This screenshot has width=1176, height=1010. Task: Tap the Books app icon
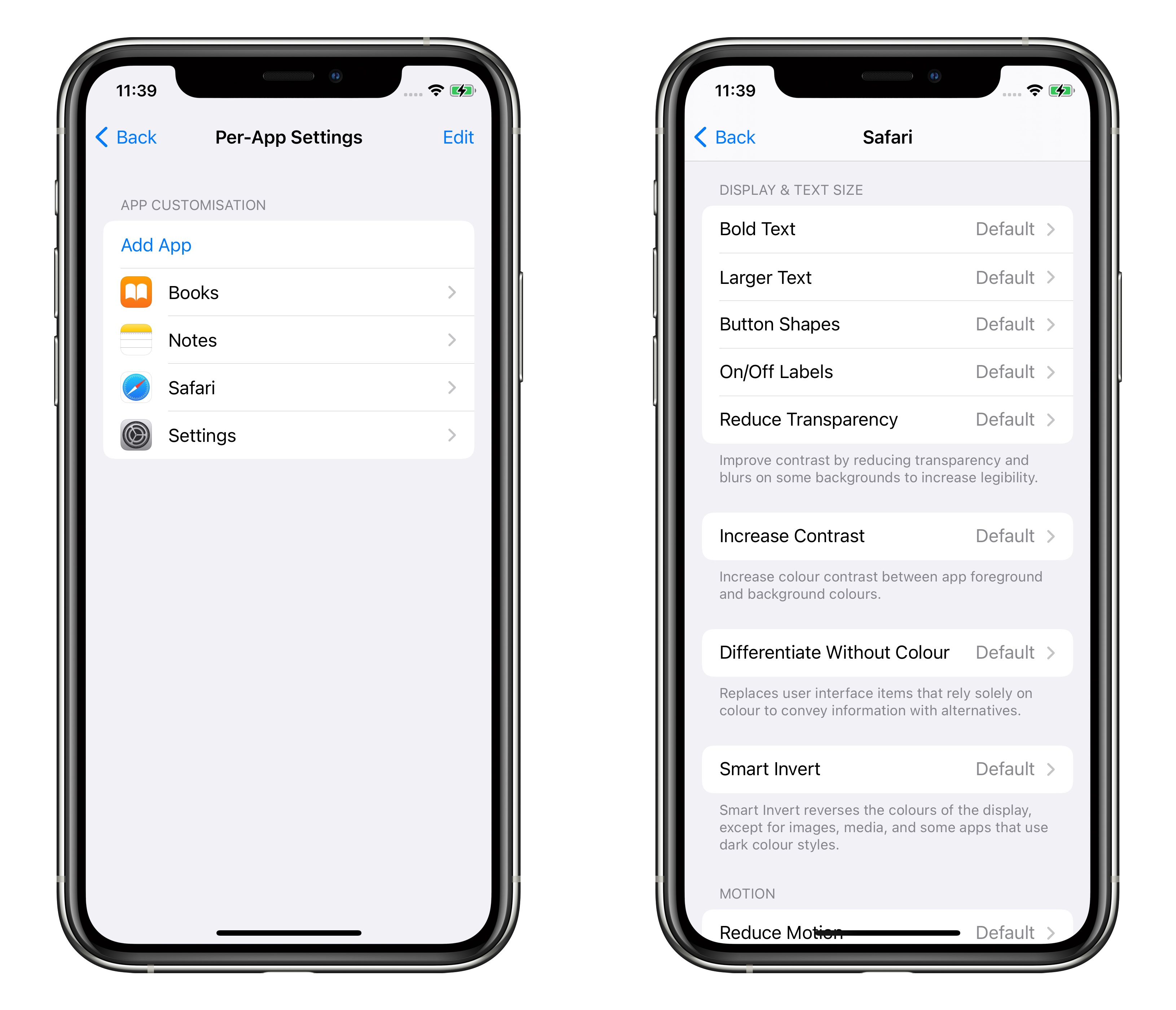coord(136,292)
